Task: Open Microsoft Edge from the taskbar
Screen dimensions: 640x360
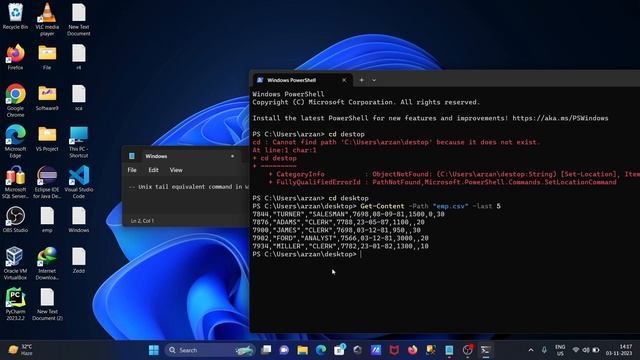Action: (321, 350)
